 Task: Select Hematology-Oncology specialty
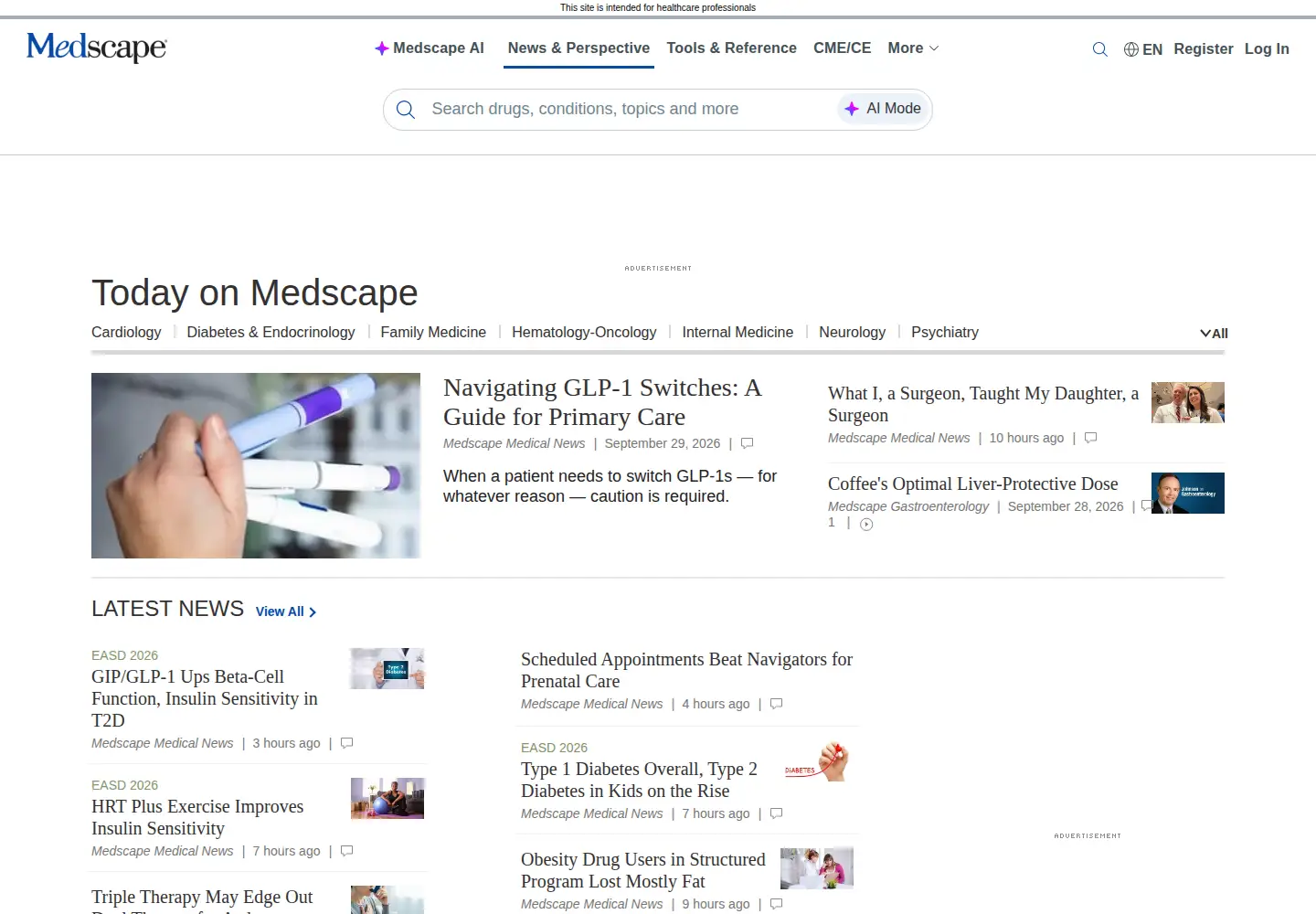tap(584, 333)
